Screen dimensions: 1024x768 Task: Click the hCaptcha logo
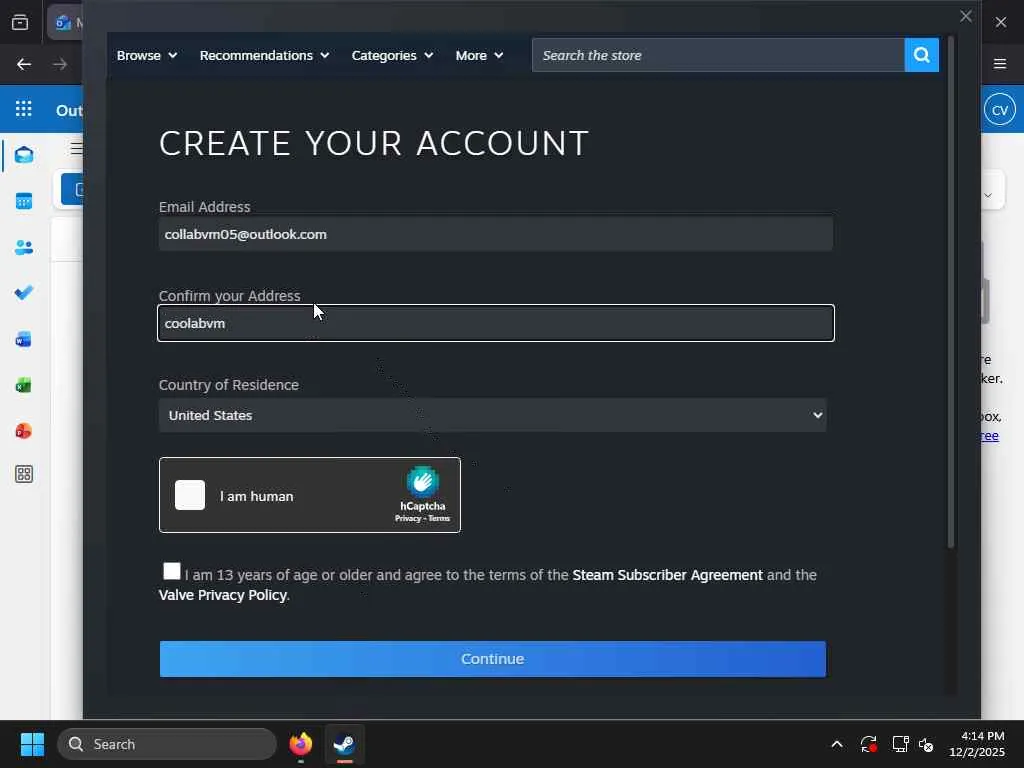[x=423, y=482]
